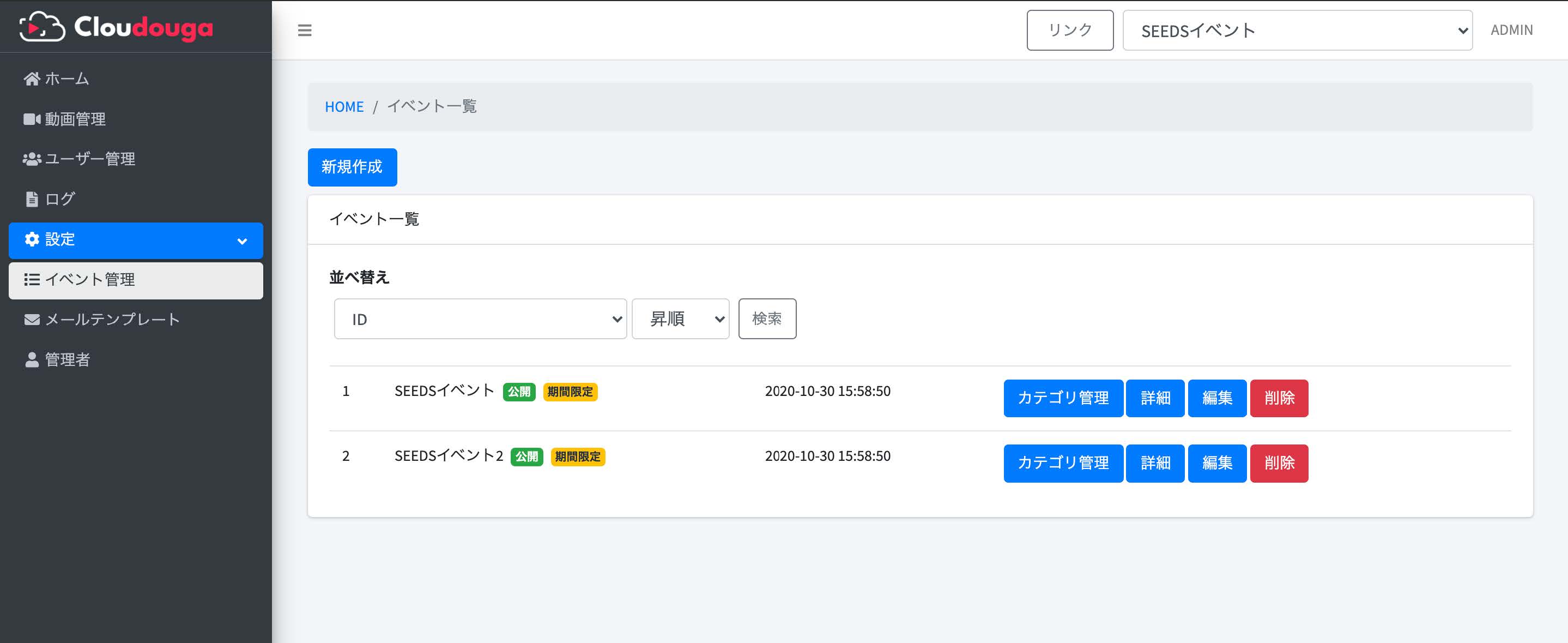Click the list icon beside イベント管理
Image resolution: width=1568 pixels, height=643 pixels.
click(x=32, y=279)
